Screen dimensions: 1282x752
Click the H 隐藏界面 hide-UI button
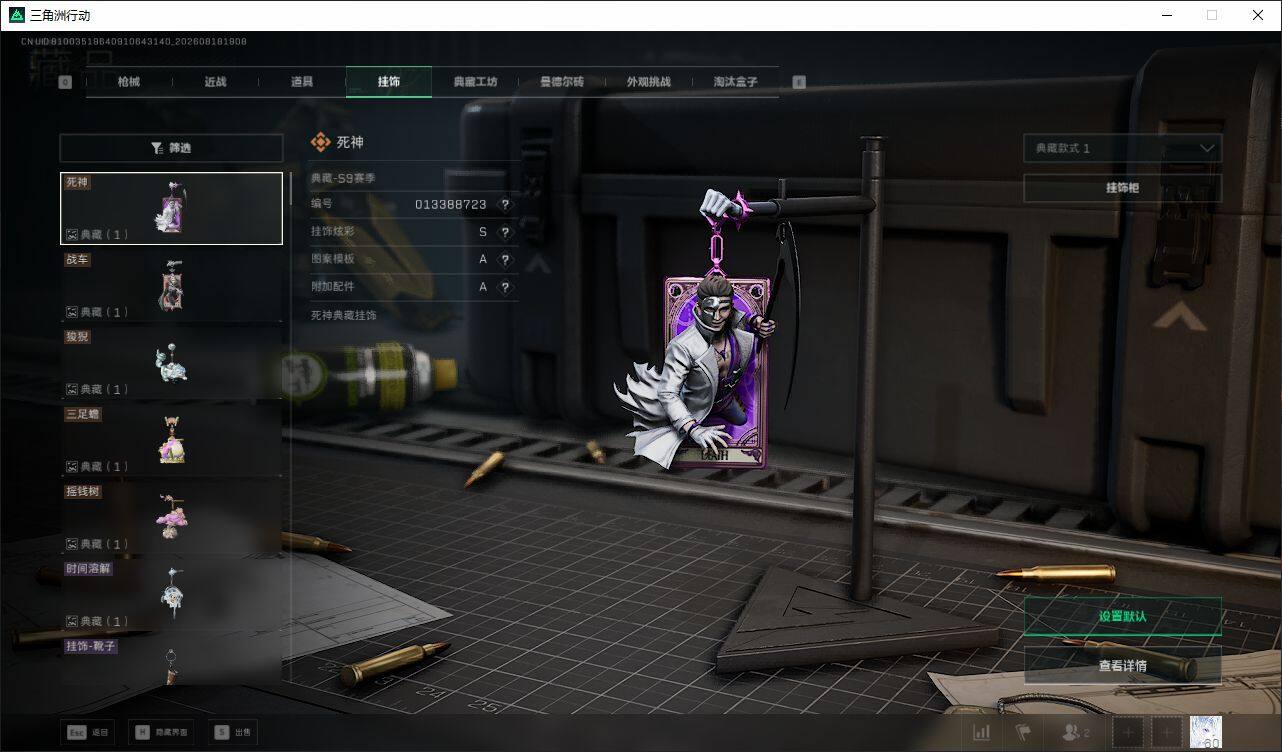coord(161,732)
